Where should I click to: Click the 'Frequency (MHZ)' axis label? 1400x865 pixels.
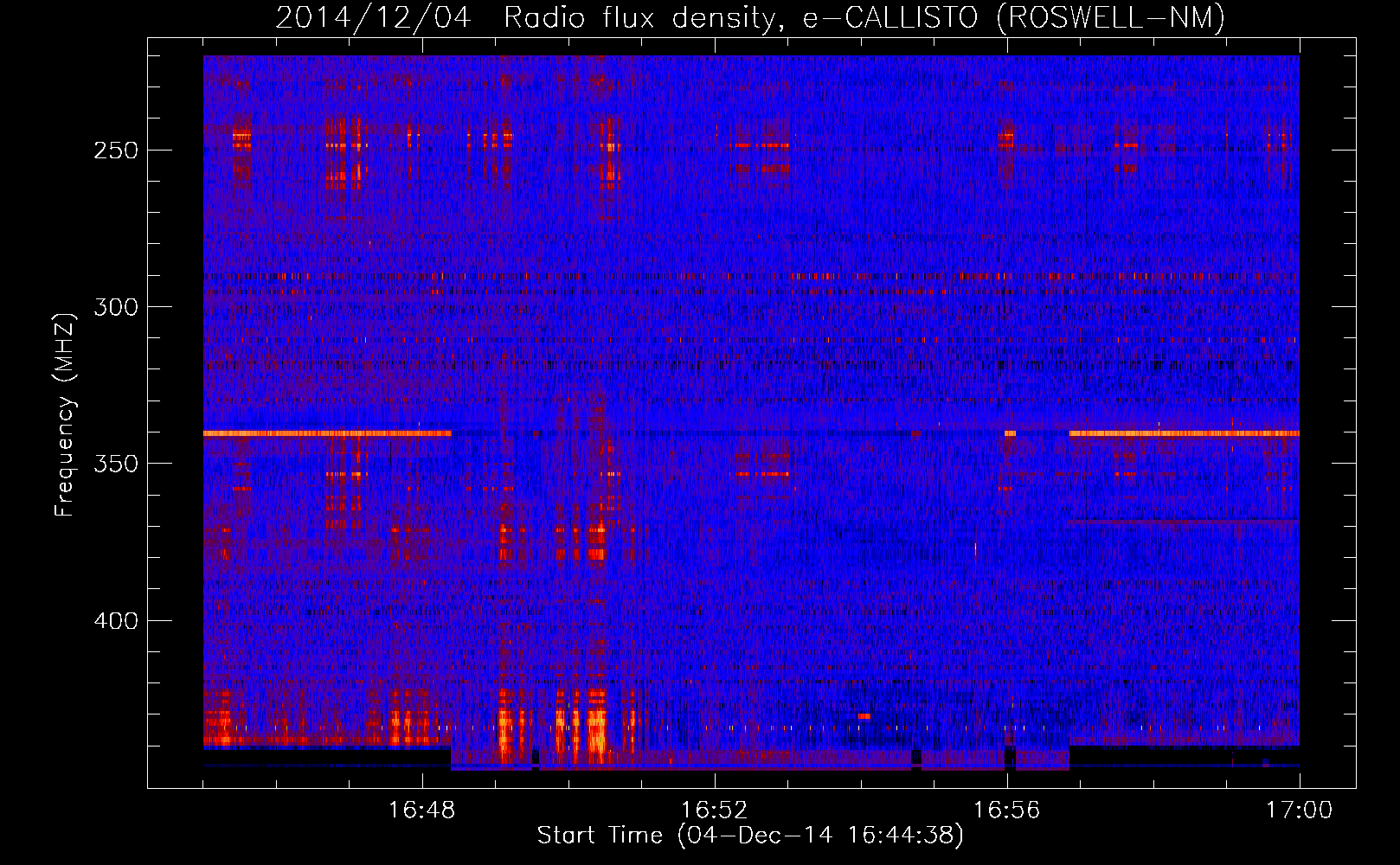(x=65, y=414)
